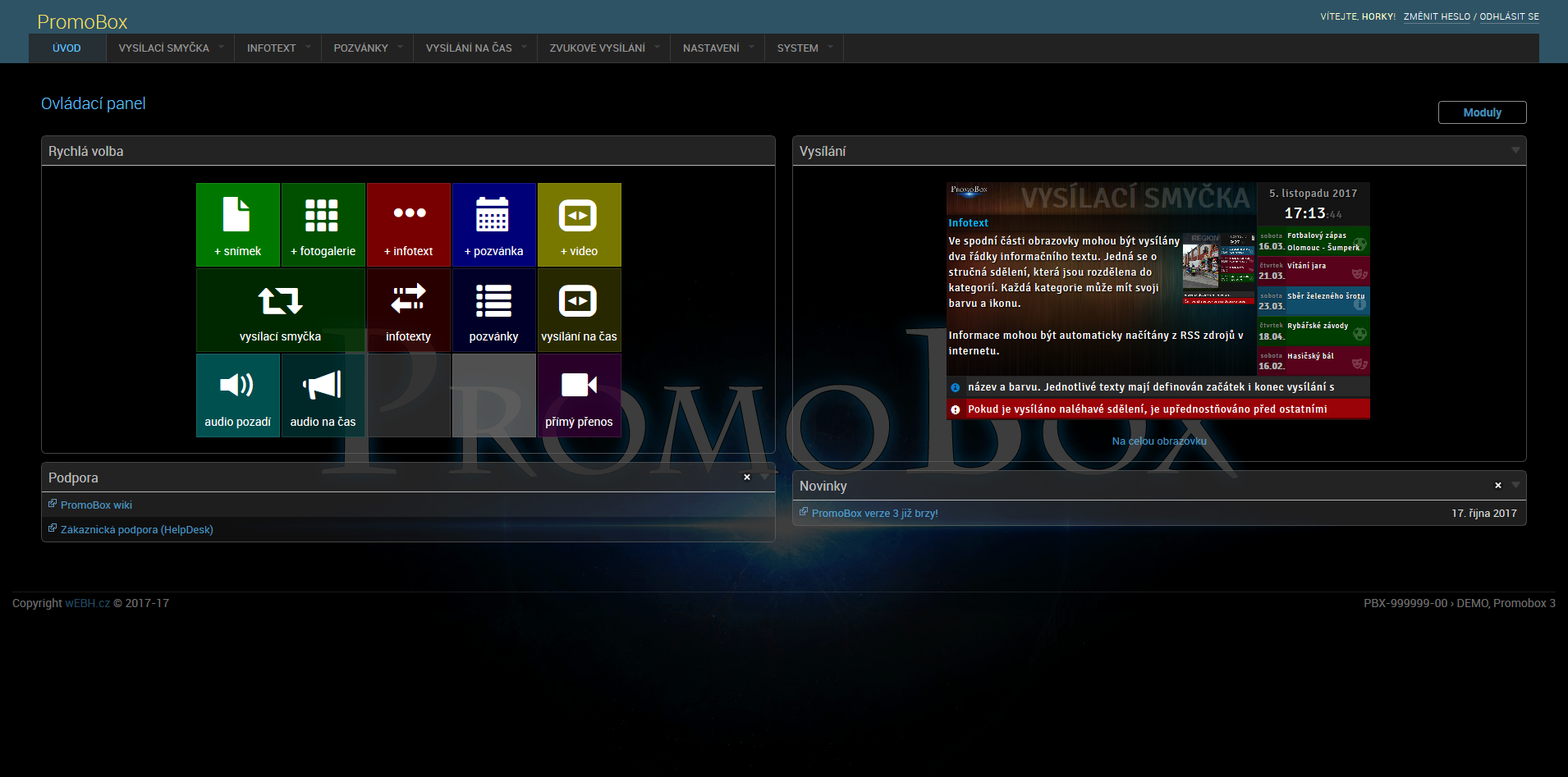Image resolution: width=1568 pixels, height=777 pixels.
Task: Open the audio pozadí speaker tile
Action: point(237,395)
